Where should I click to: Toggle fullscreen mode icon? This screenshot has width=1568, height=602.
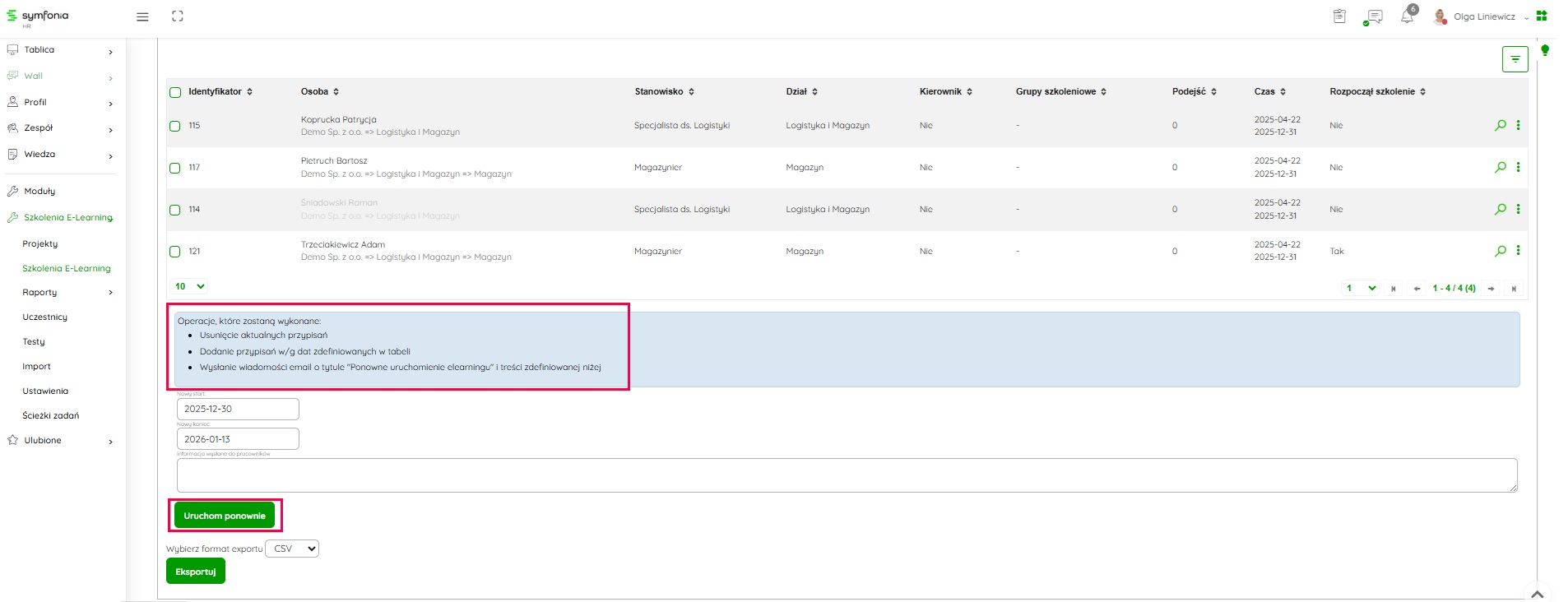(178, 16)
